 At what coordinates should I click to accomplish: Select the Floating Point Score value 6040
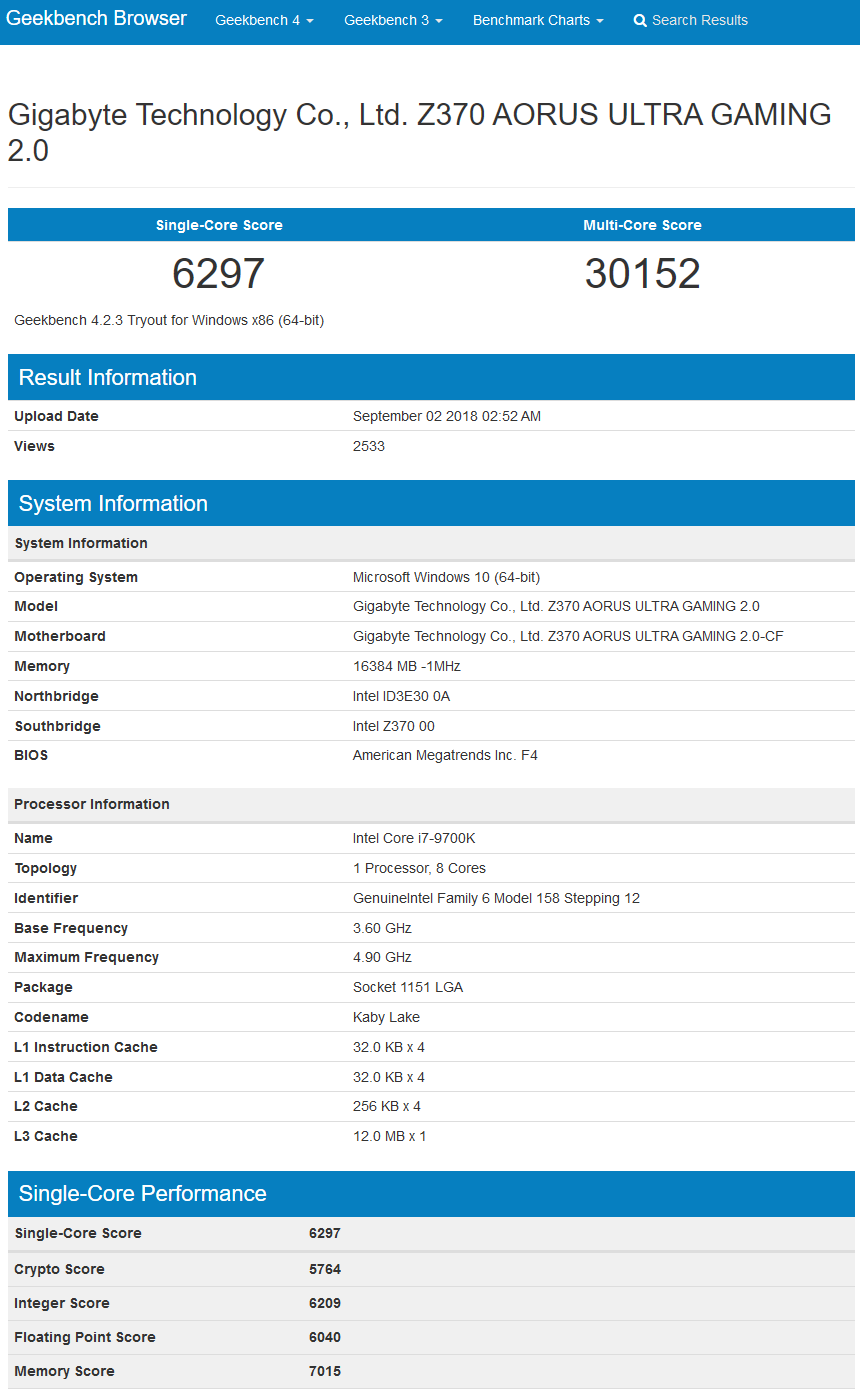[325, 1337]
